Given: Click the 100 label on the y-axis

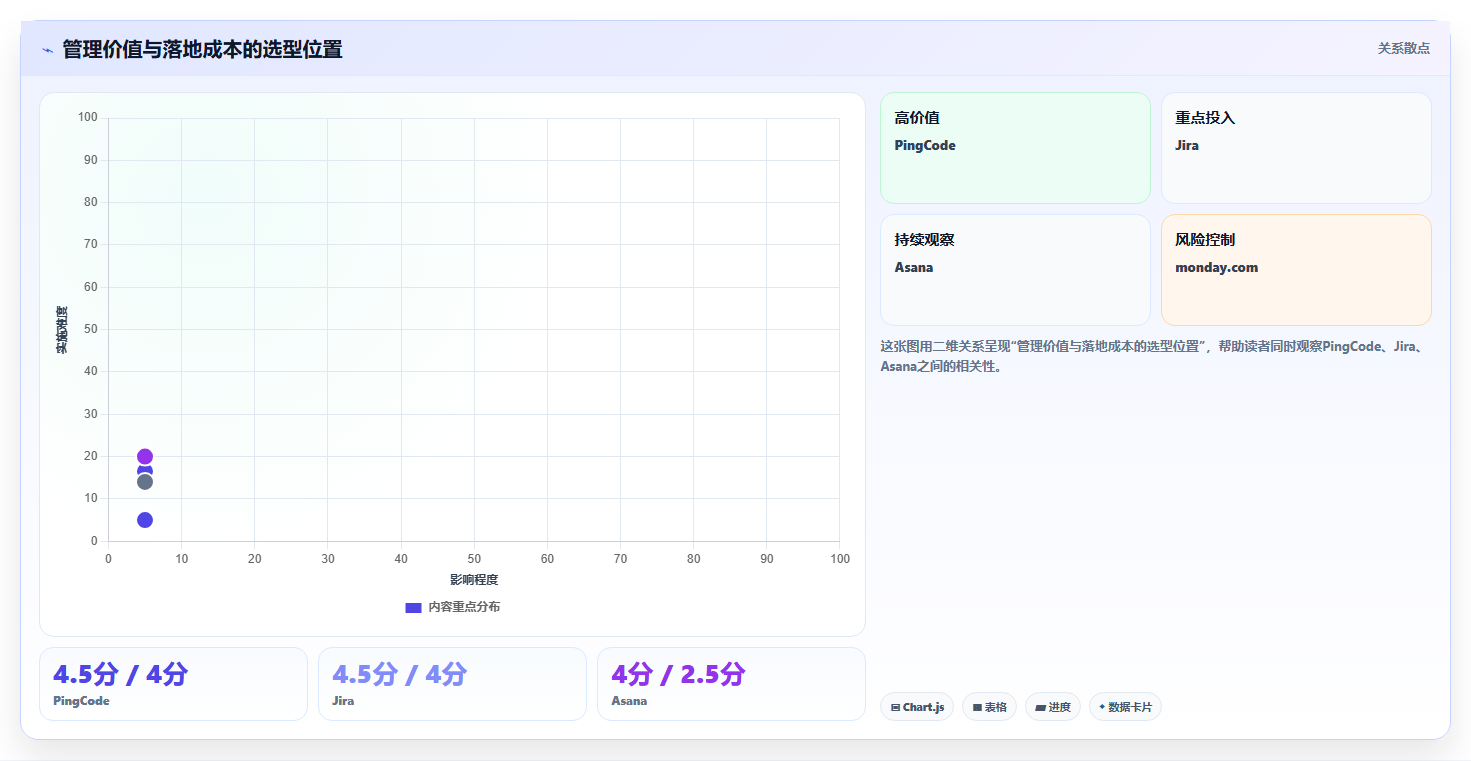Looking at the screenshot, I should click(x=88, y=118).
